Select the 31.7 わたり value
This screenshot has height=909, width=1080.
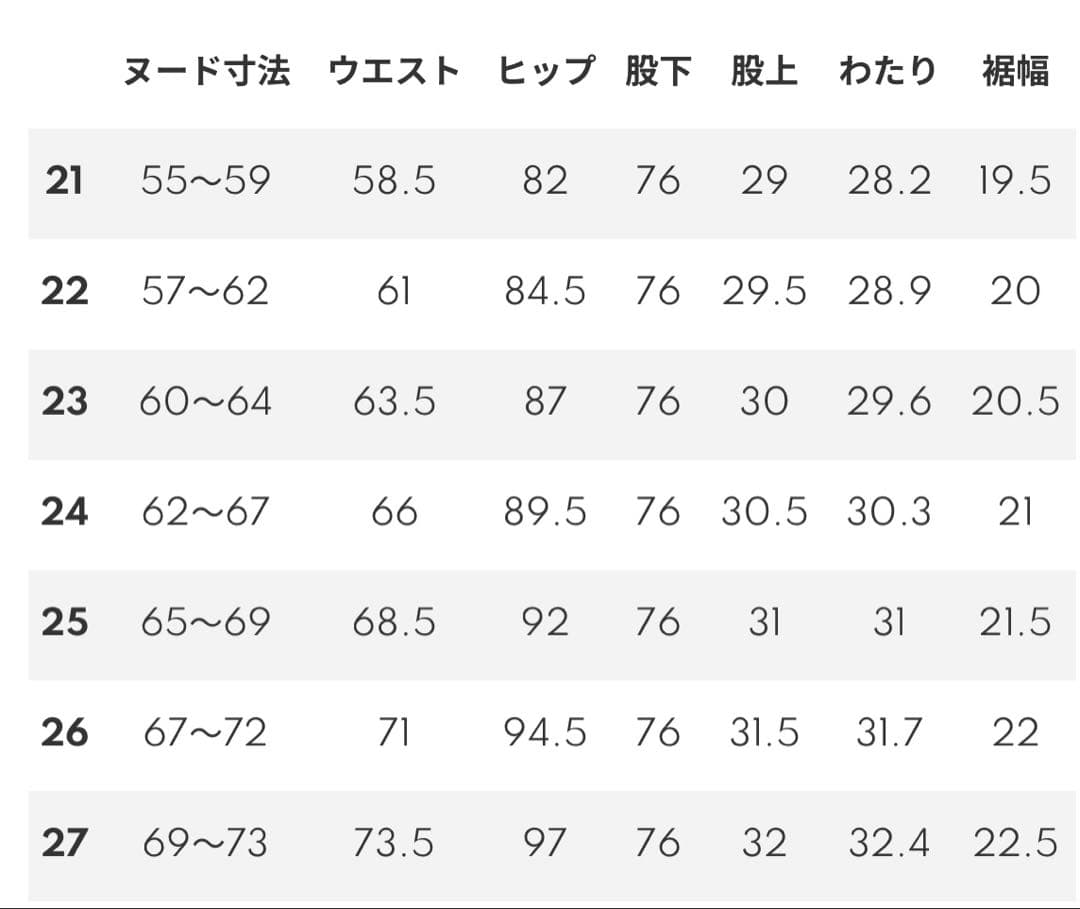click(x=888, y=733)
